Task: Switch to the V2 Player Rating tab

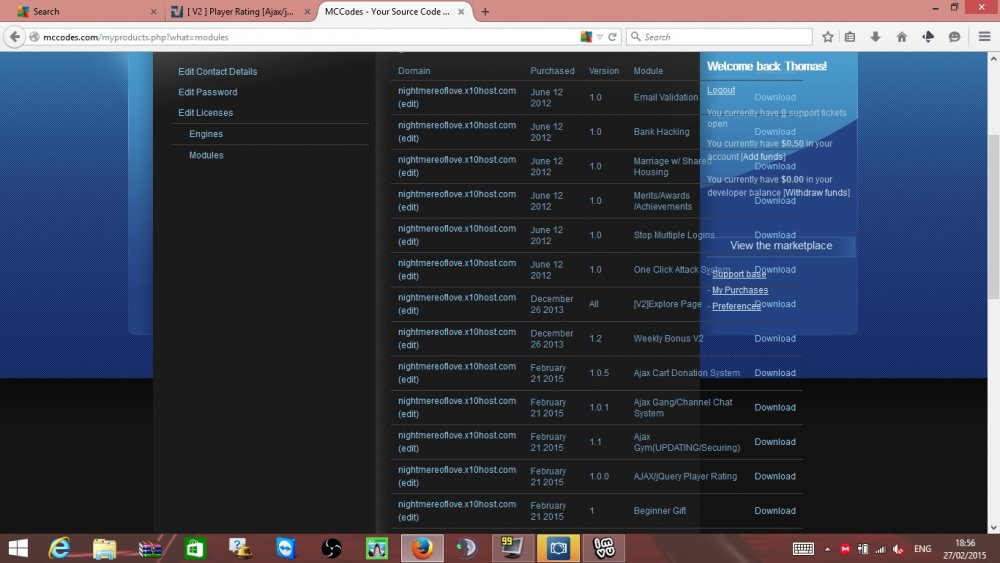Action: [x=238, y=12]
